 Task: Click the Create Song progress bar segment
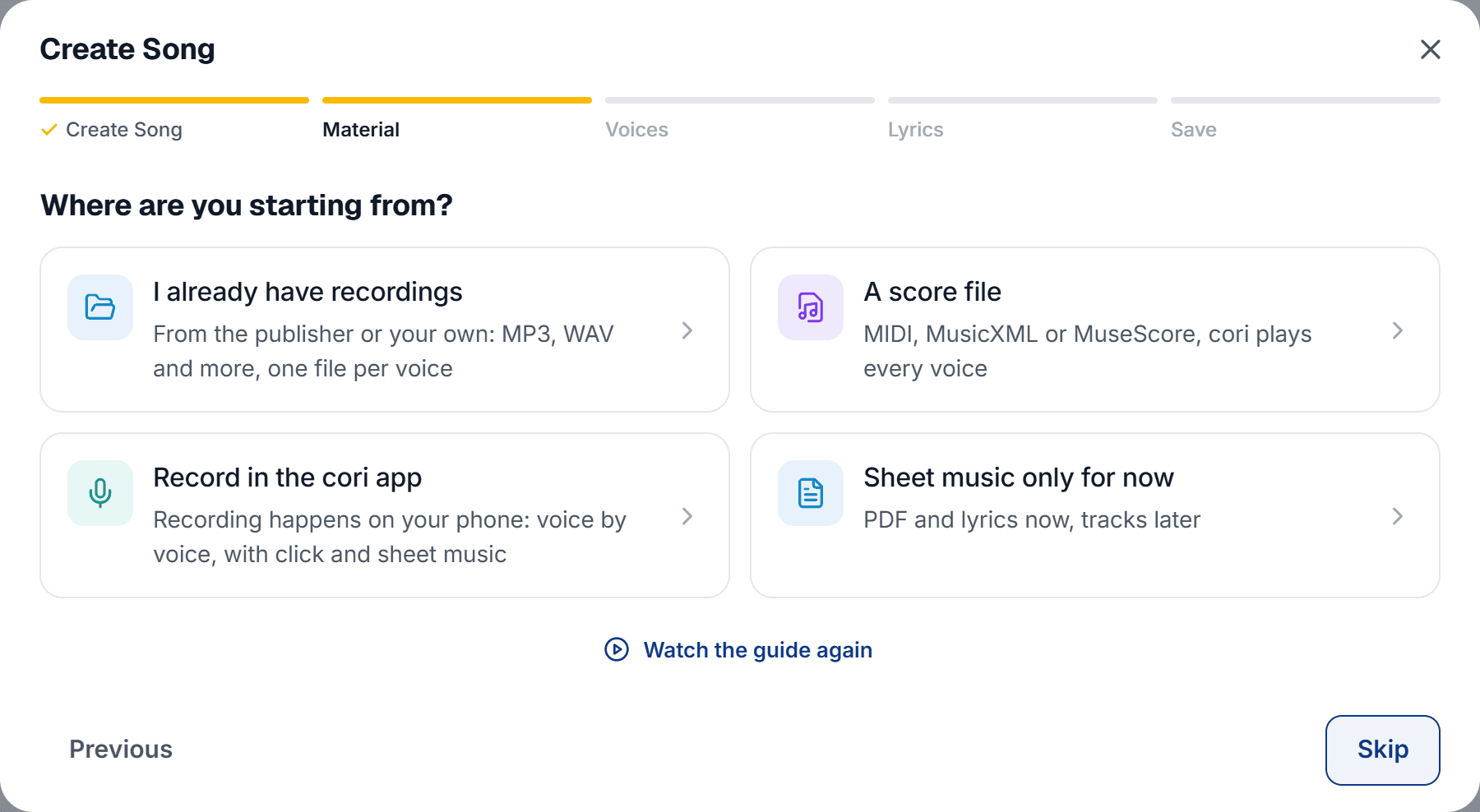(x=174, y=100)
